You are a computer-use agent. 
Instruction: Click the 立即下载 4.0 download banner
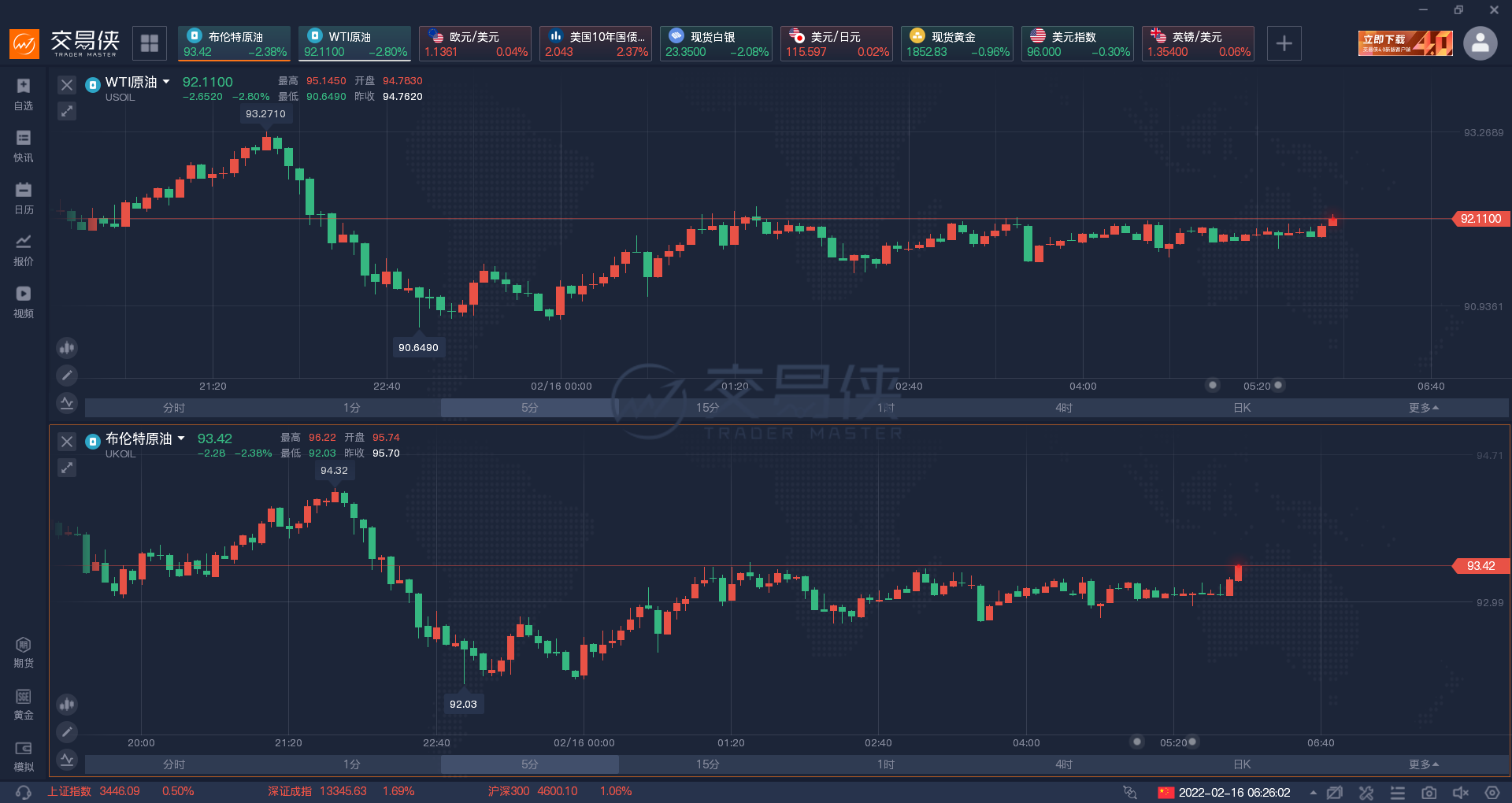pos(1405,43)
